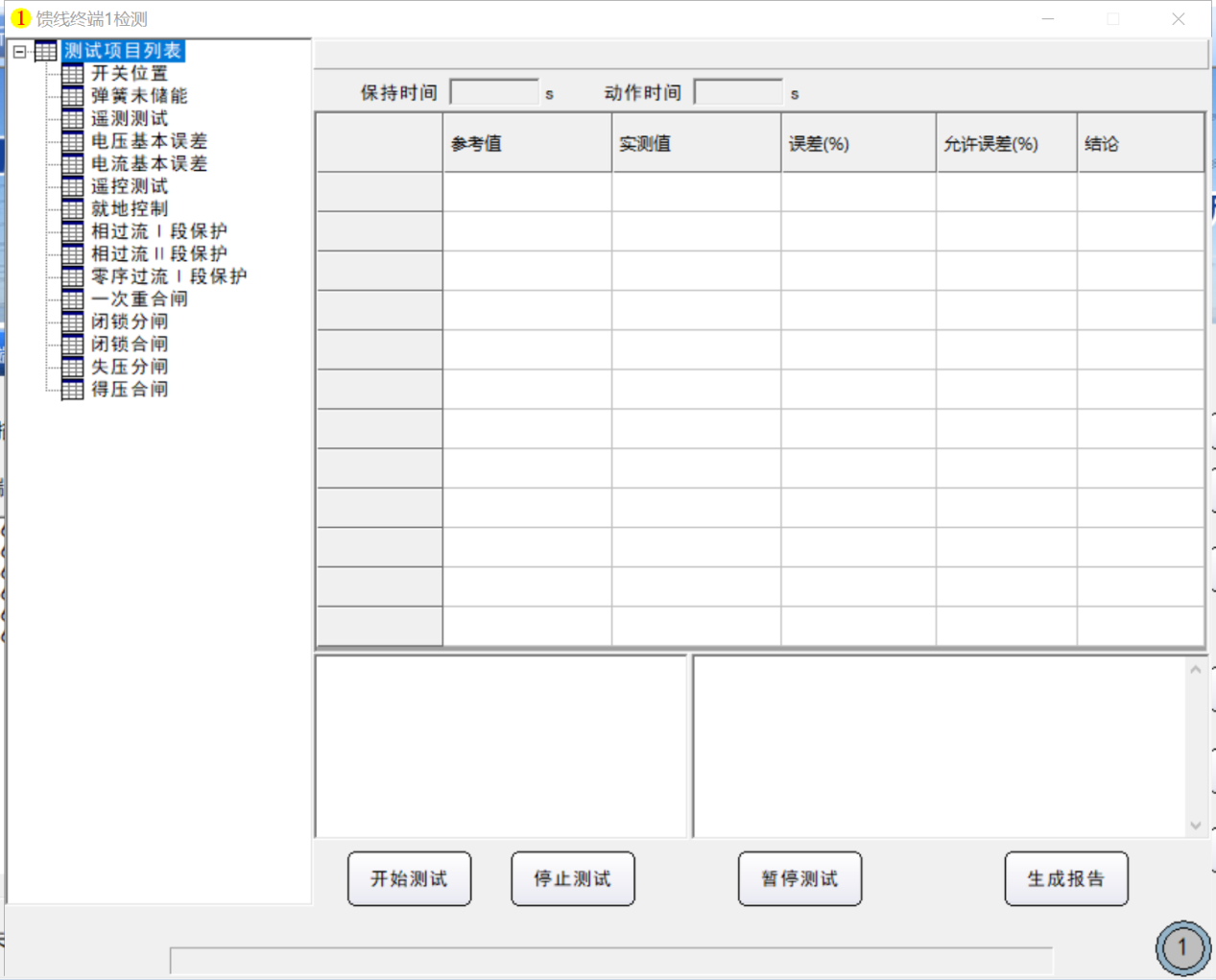Select 零序过流 I 段保护 test item

click(168, 276)
